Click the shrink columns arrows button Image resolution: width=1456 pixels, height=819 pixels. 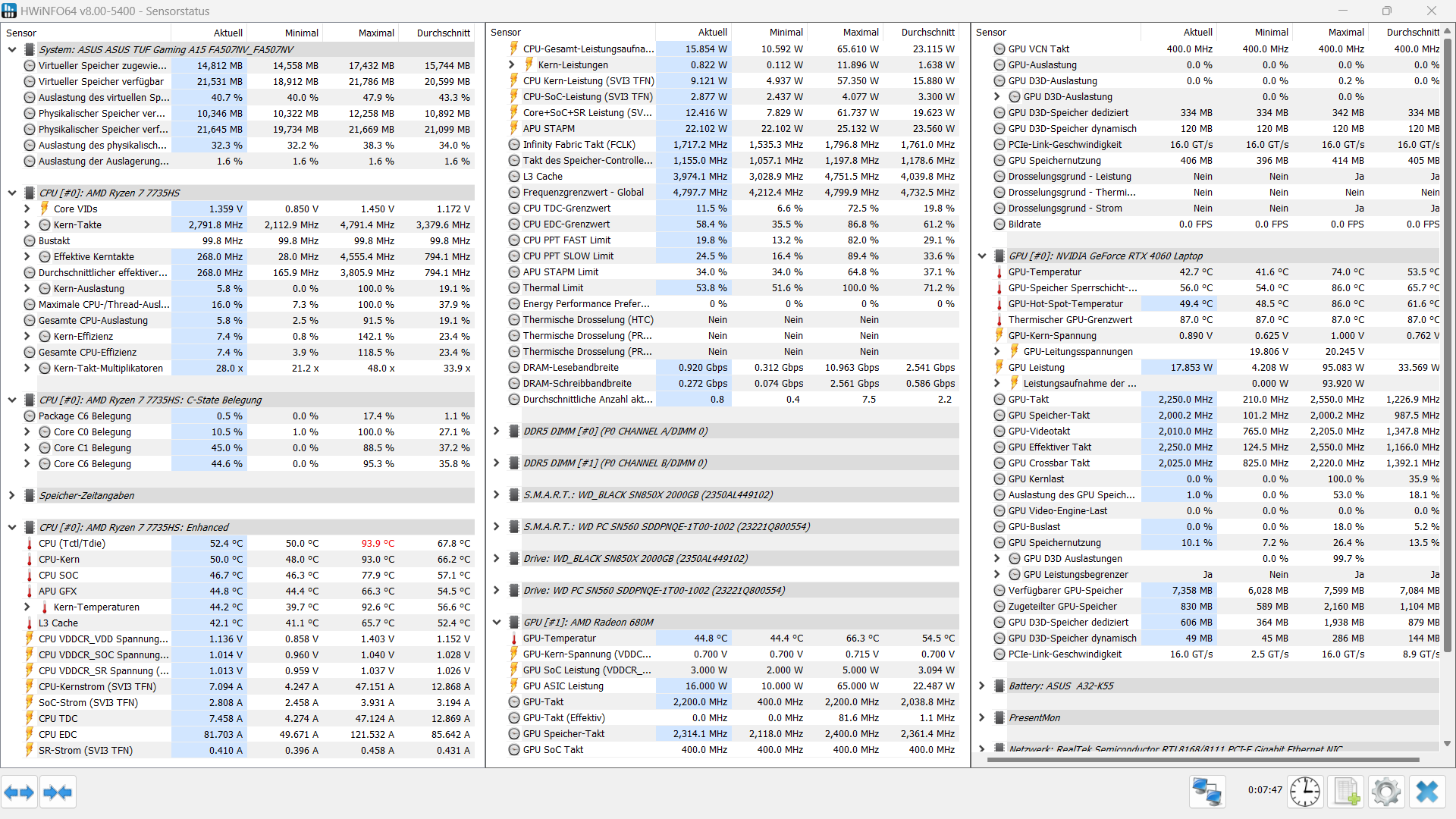click(58, 792)
